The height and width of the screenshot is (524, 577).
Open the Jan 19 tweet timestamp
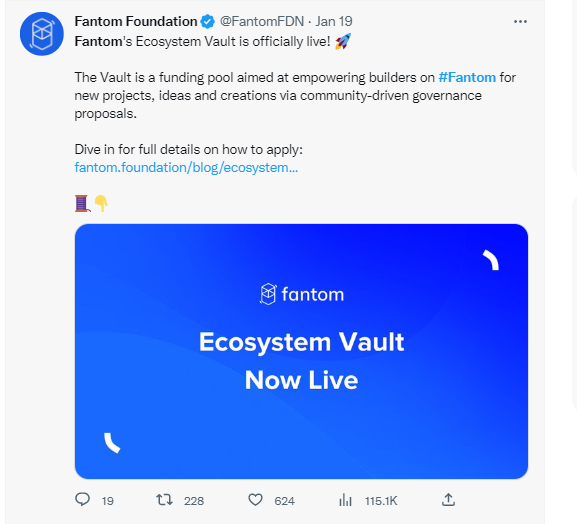point(334,21)
